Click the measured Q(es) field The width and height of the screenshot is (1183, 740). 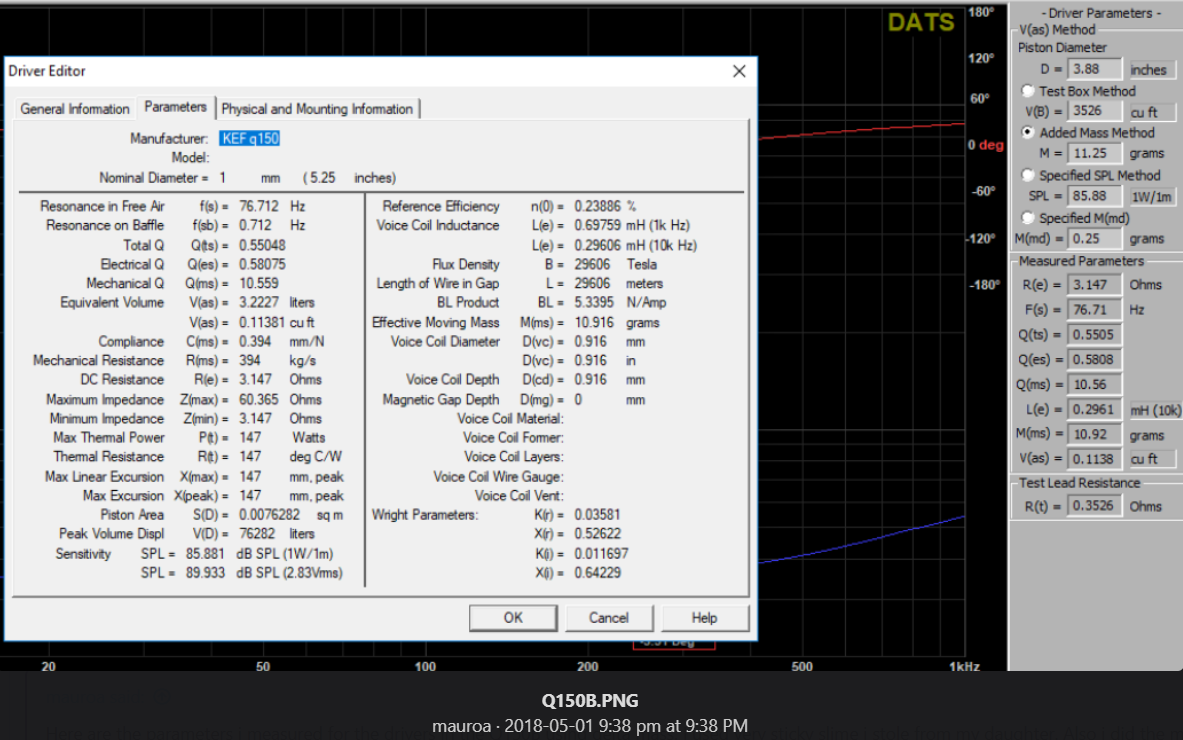pos(1094,359)
